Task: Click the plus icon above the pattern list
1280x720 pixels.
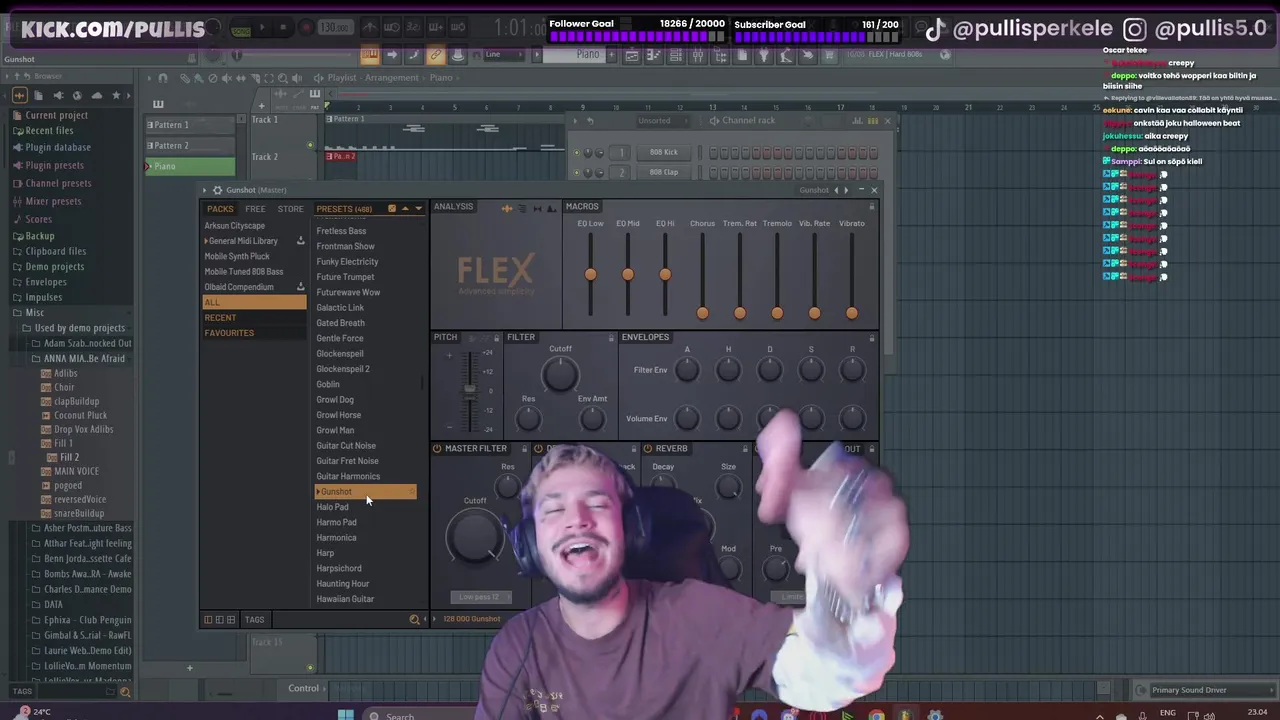Action: [x=261, y=105]
